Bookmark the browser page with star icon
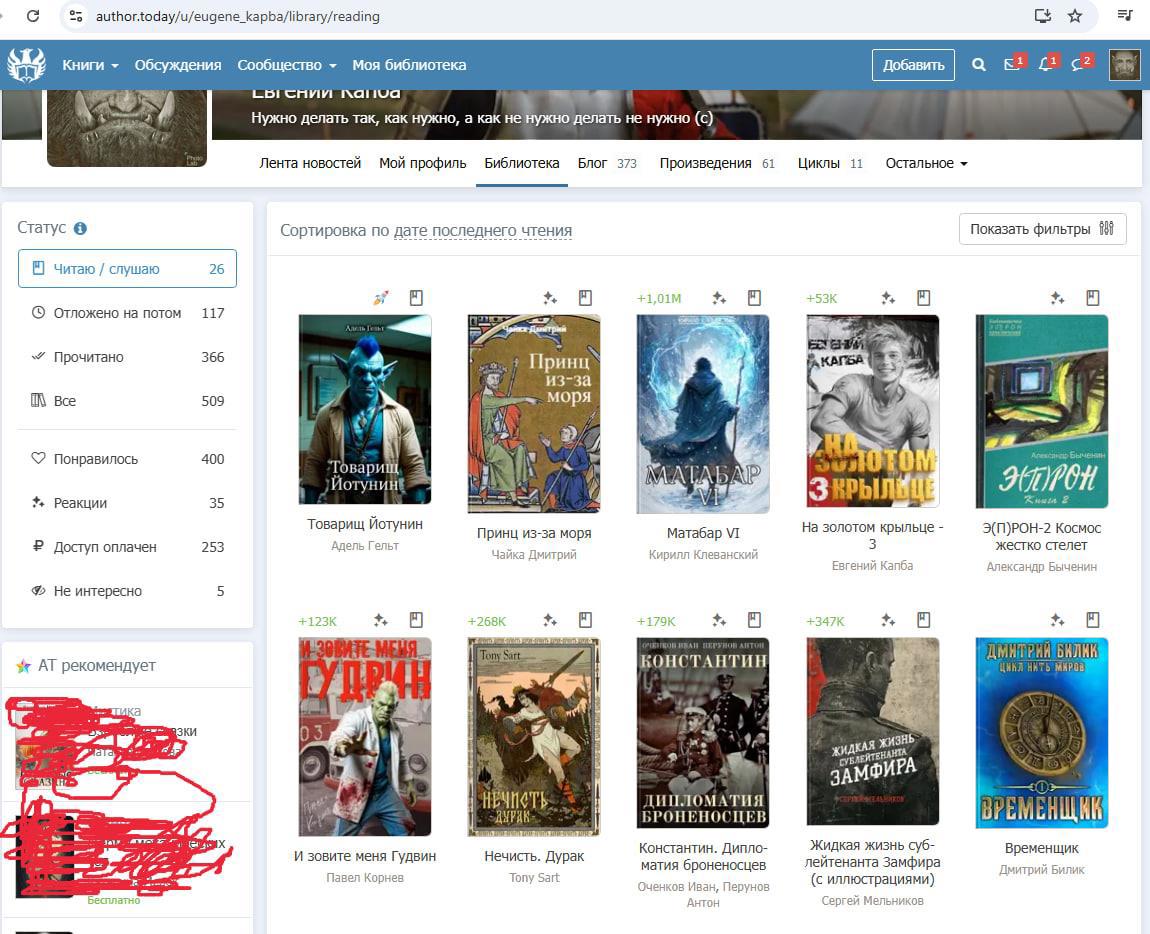Image resolution: width=1150 pixels, height=934 pixels. 1075,16
